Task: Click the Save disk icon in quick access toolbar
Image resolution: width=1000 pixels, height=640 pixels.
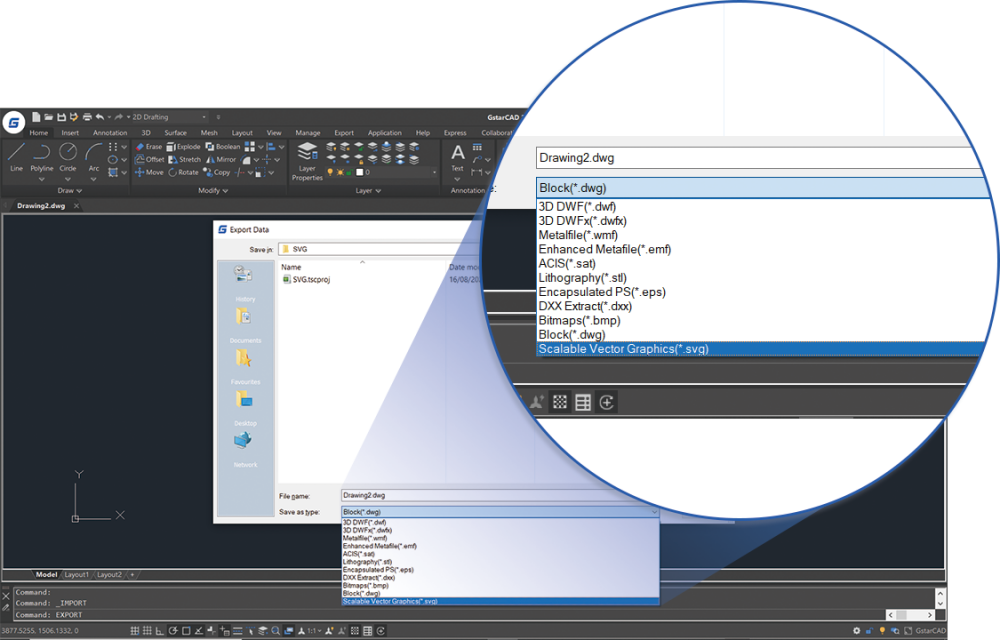Action: click(61, 117)
